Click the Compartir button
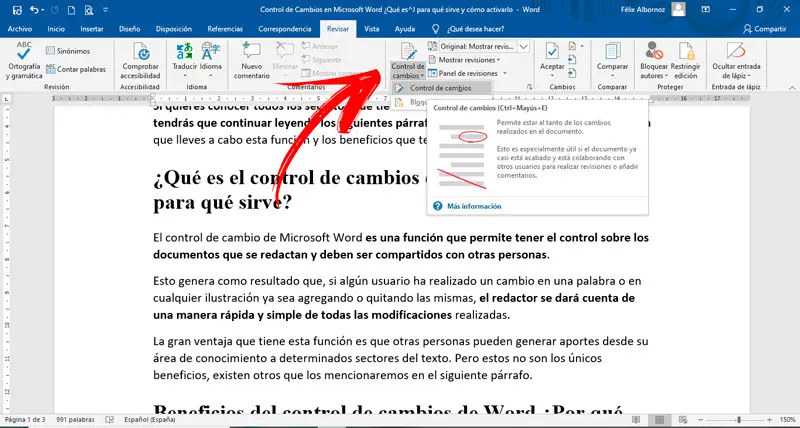The width and height of the screenshot is (800, 428). (764, 29)
